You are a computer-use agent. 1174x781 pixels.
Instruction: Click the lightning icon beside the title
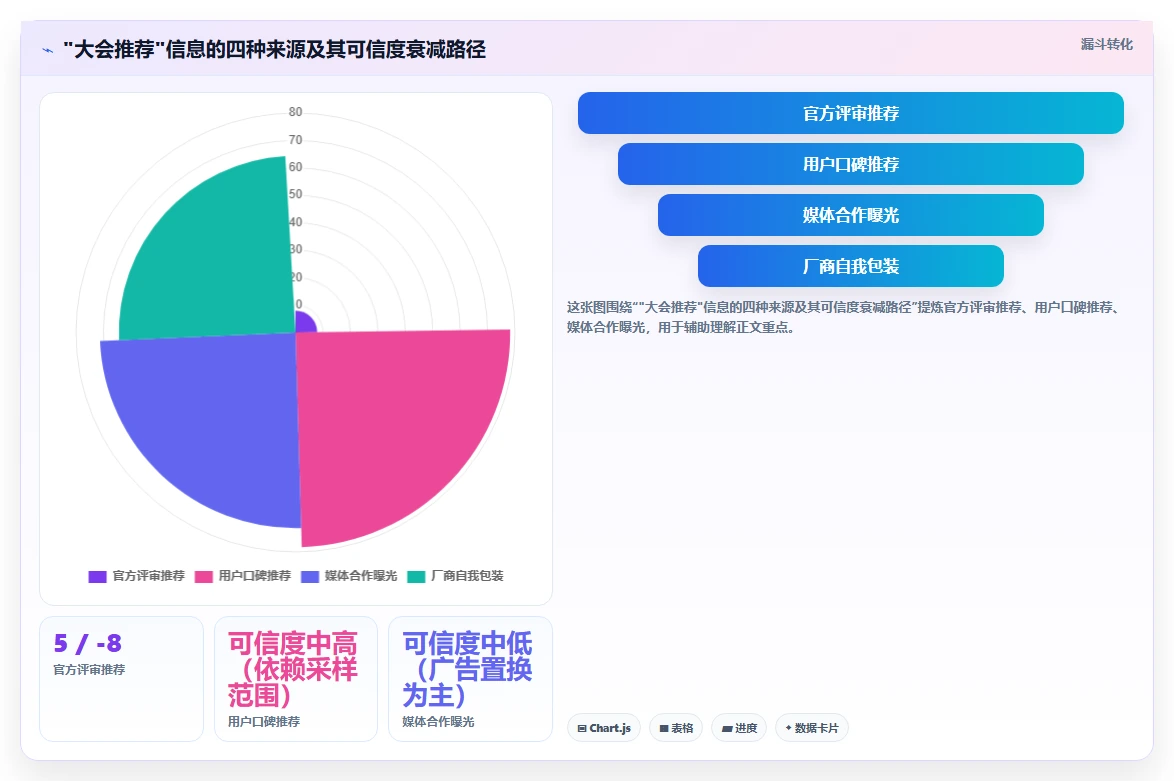48,50
